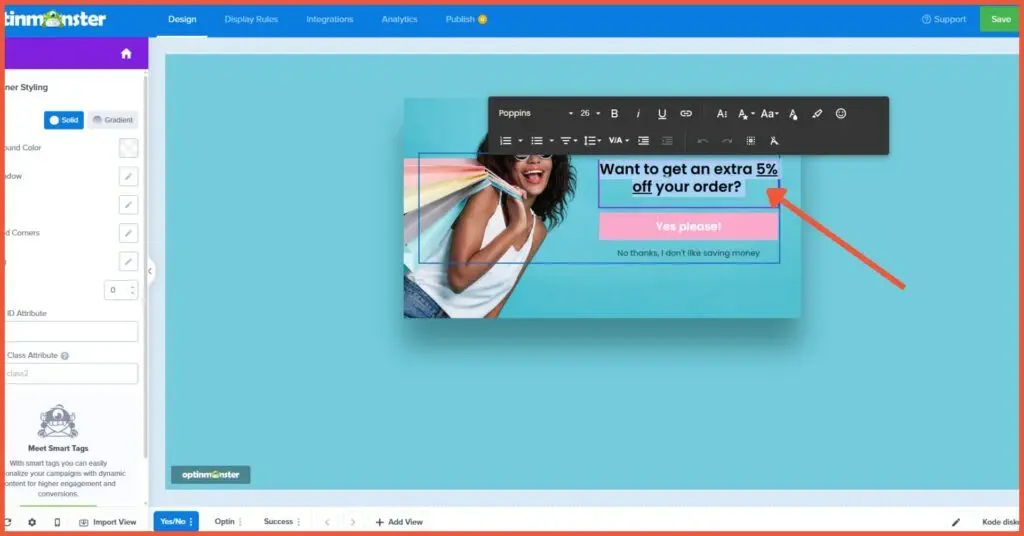Open the Analytics tab
The height and width of the screenshot is (536, 1024).
(399, 19)
